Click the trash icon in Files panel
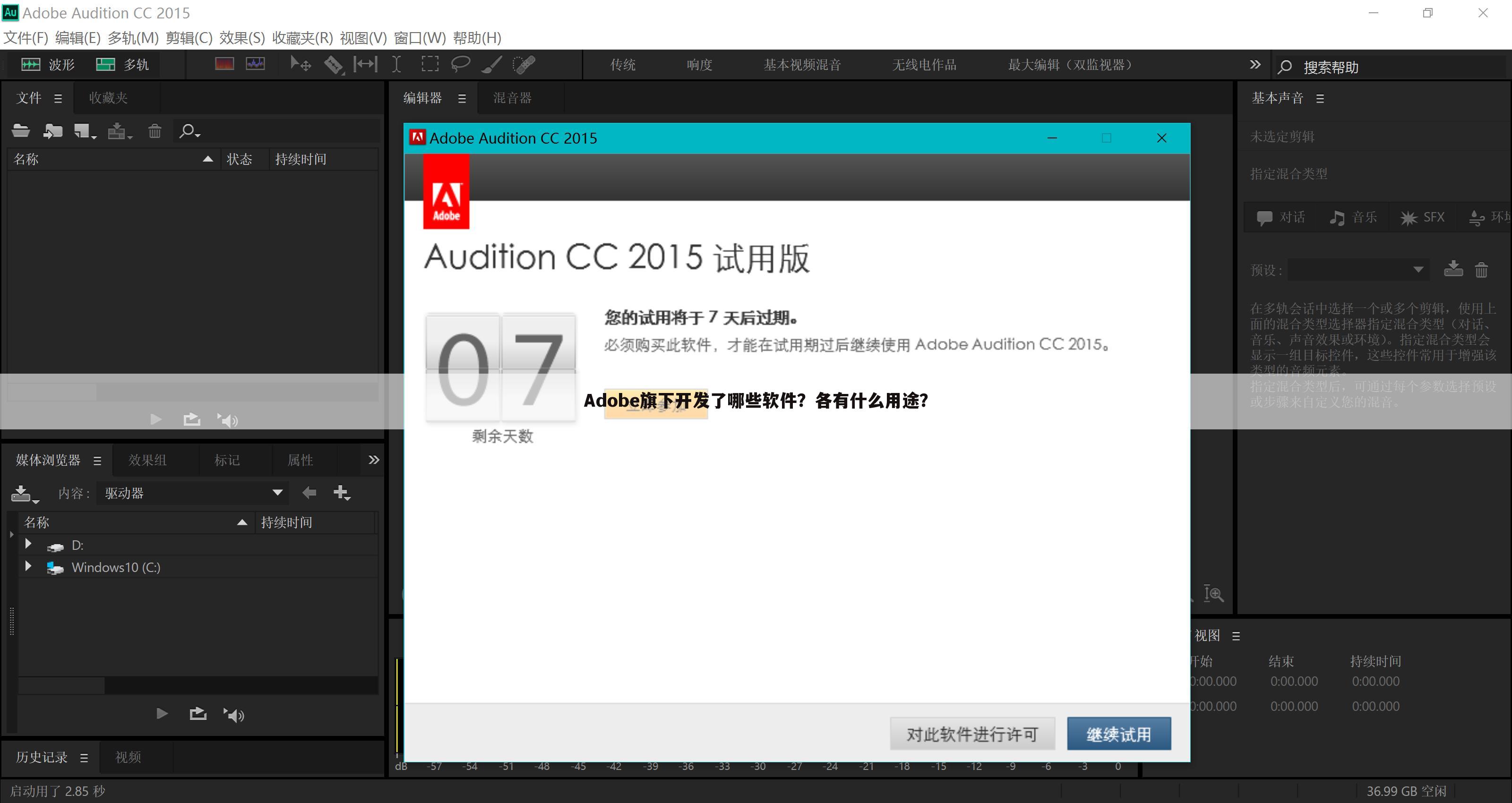The image size is (1512, 803). coord(155,131)
